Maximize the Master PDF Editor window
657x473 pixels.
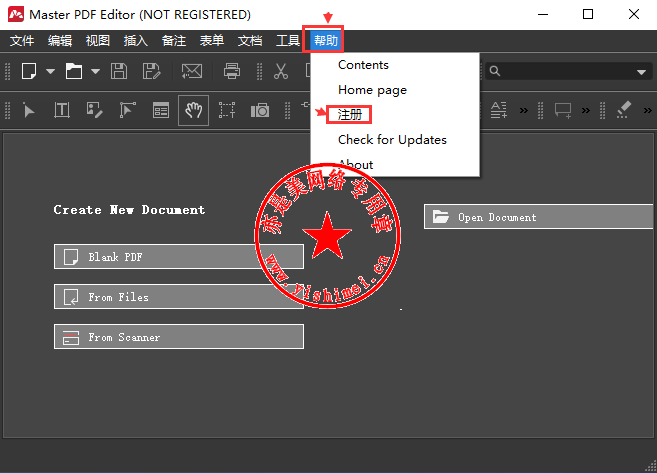click(x=588, y=14)
